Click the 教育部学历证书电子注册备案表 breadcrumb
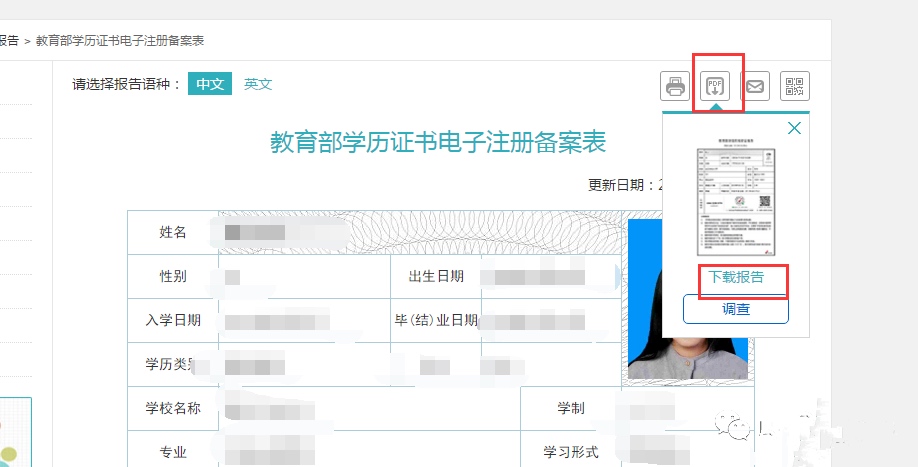918x467 pixels. 120,40
